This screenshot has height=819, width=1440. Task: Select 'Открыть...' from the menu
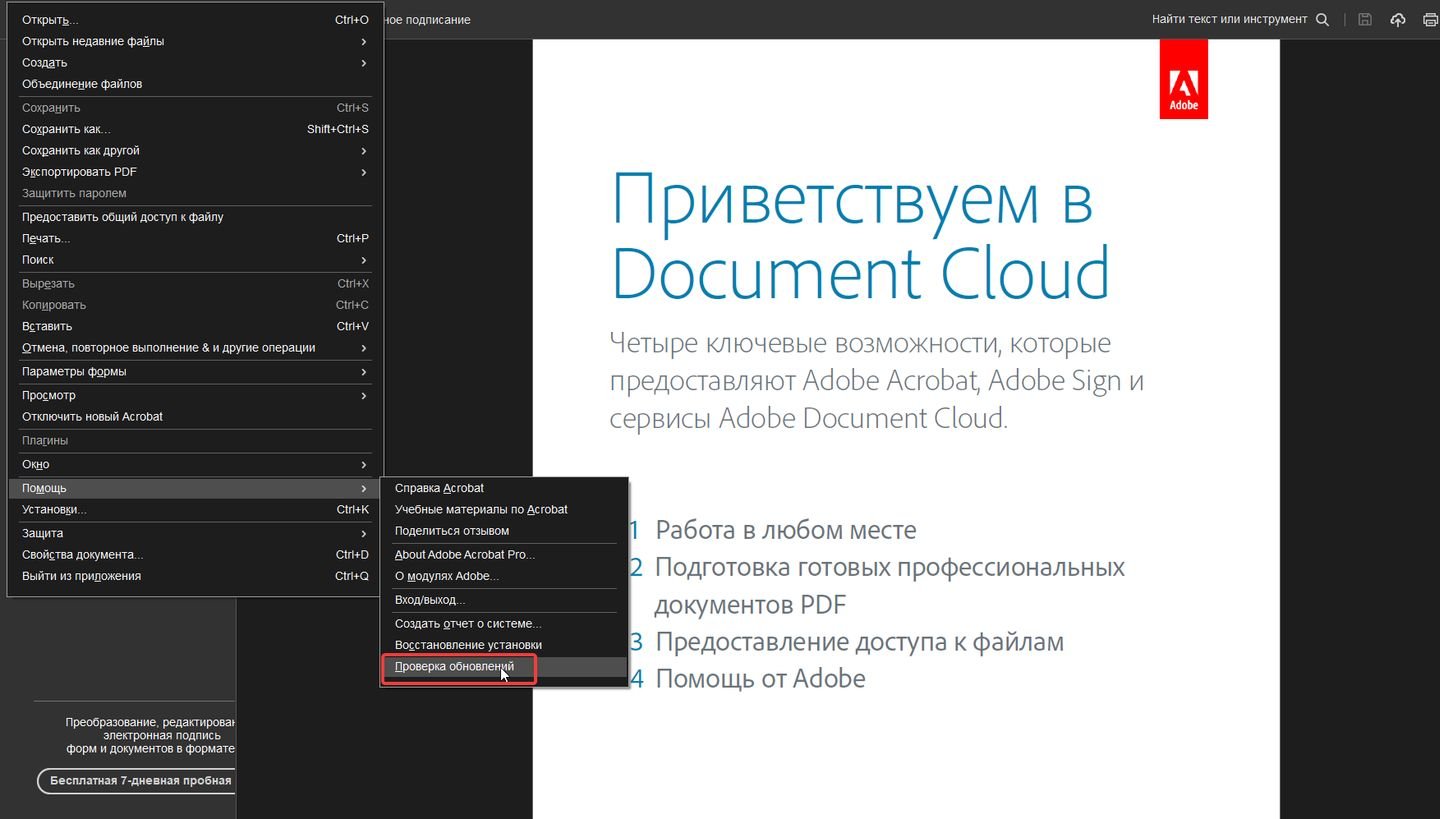click(x=195, y=20)
